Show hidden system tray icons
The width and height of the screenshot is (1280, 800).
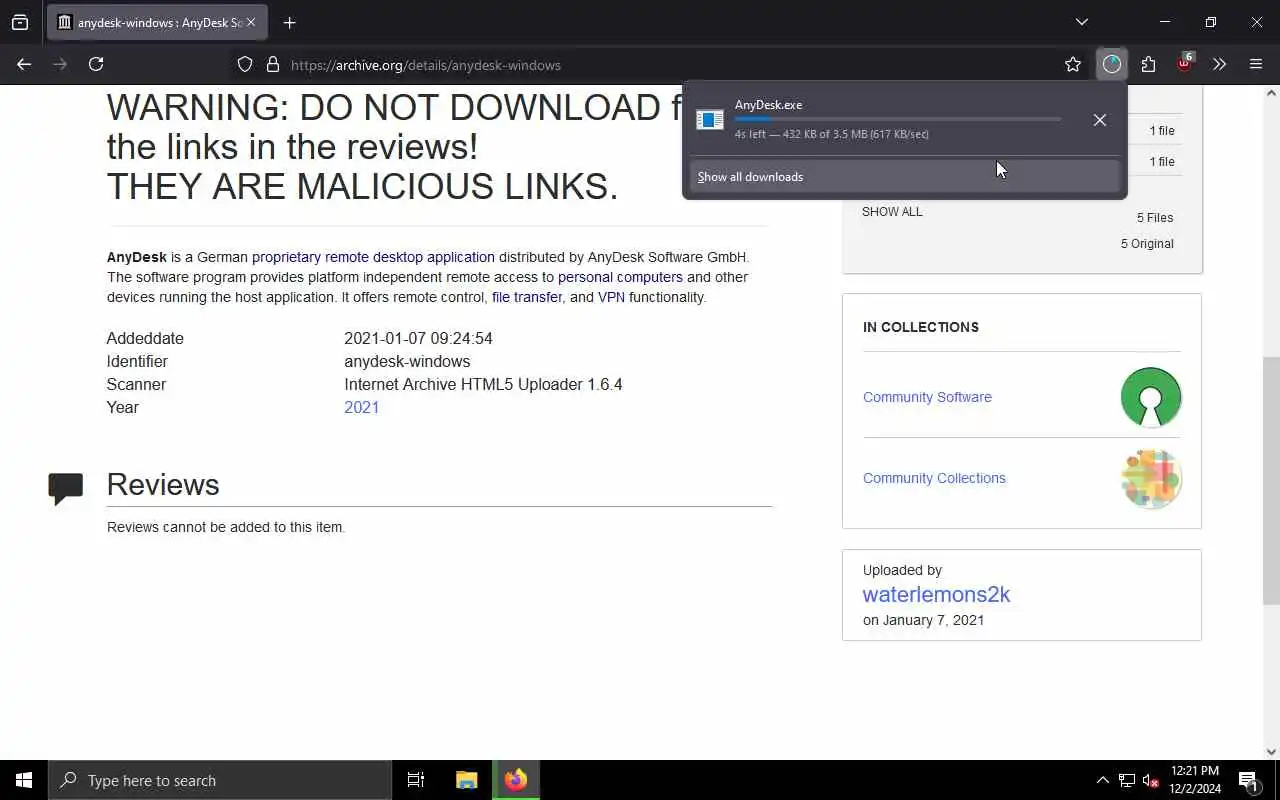point(1102,780)
